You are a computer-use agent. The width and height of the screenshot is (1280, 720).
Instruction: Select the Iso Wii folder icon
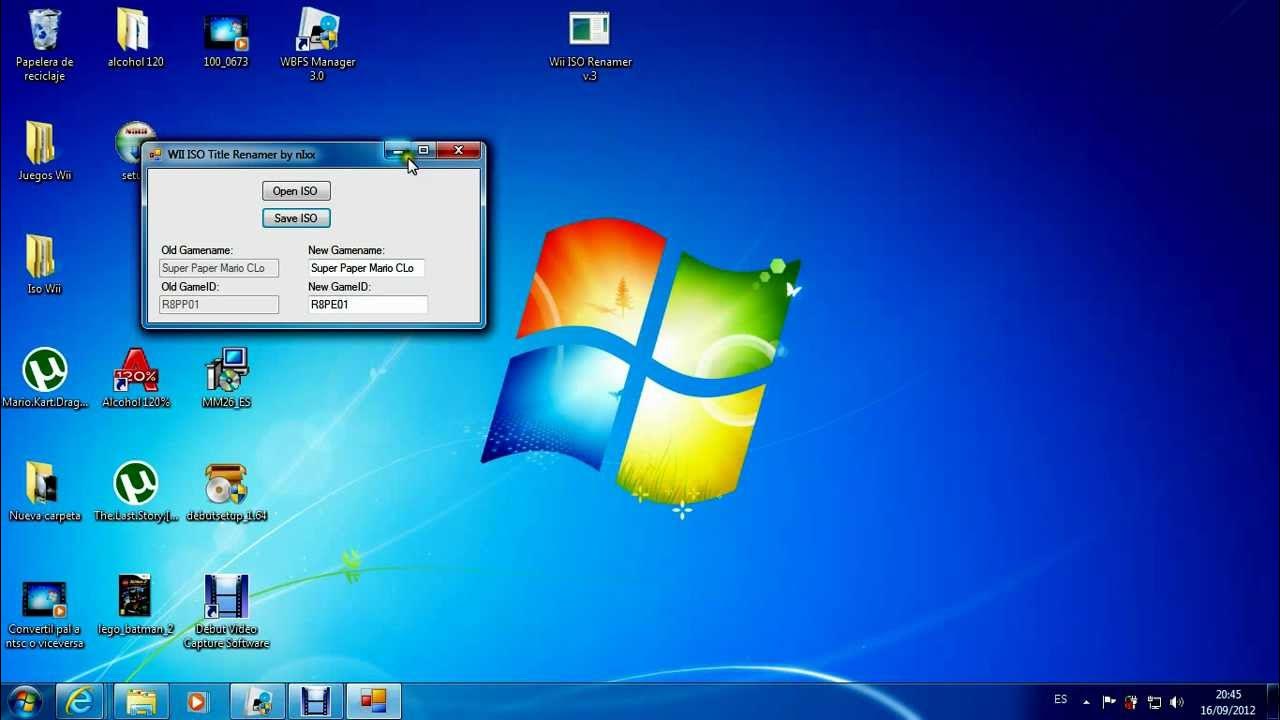point(44,266)
